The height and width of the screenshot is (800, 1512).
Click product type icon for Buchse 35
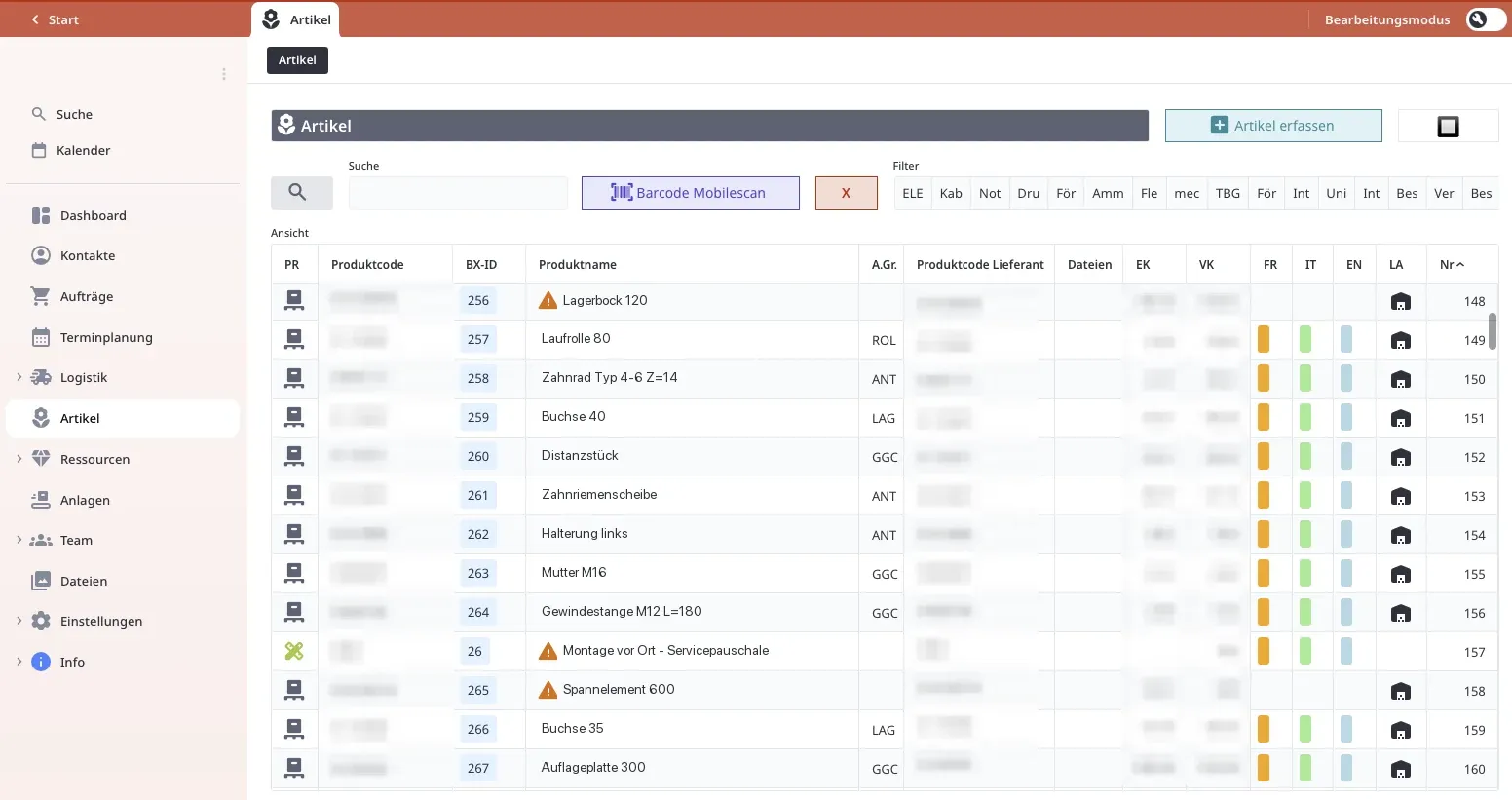[294, 729]
